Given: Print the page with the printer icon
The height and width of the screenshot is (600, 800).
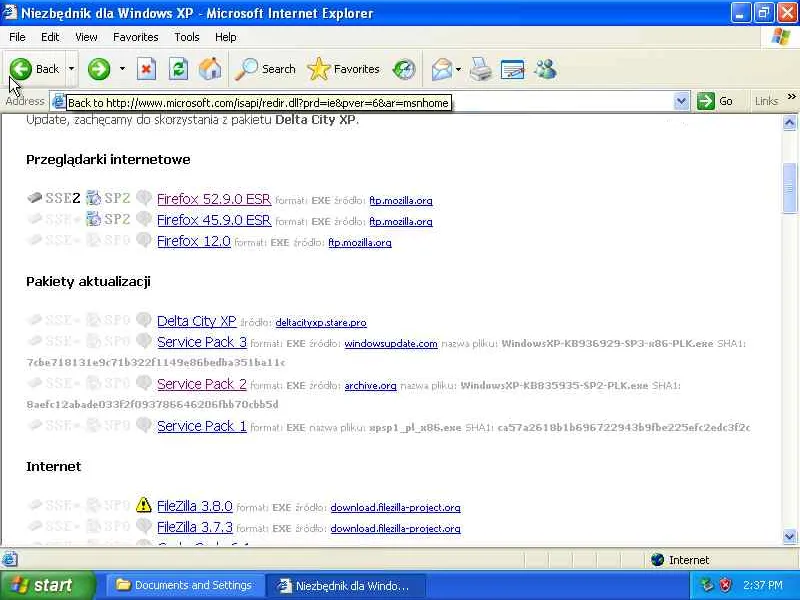Looking at the screenshot, I should coord(480,69).
